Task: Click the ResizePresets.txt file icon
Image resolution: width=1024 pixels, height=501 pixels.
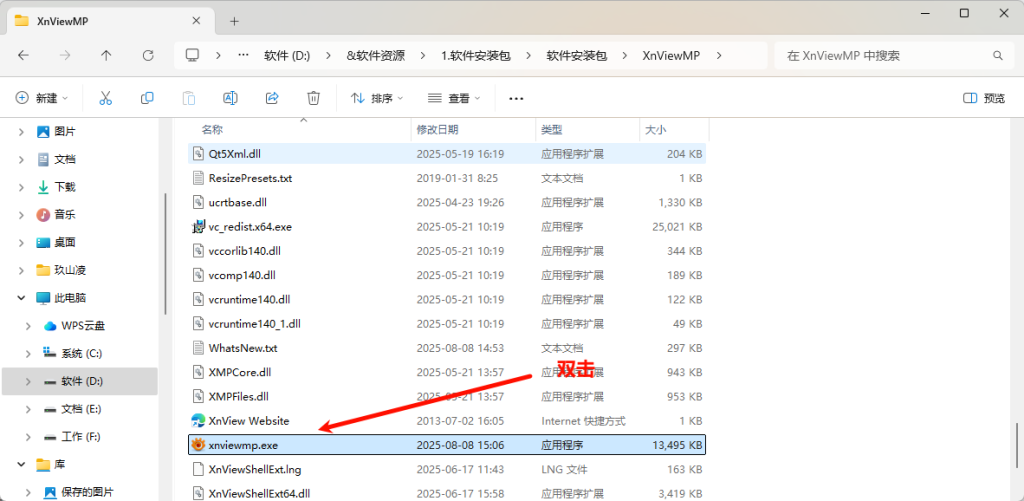Action: (x=199, y=178)
